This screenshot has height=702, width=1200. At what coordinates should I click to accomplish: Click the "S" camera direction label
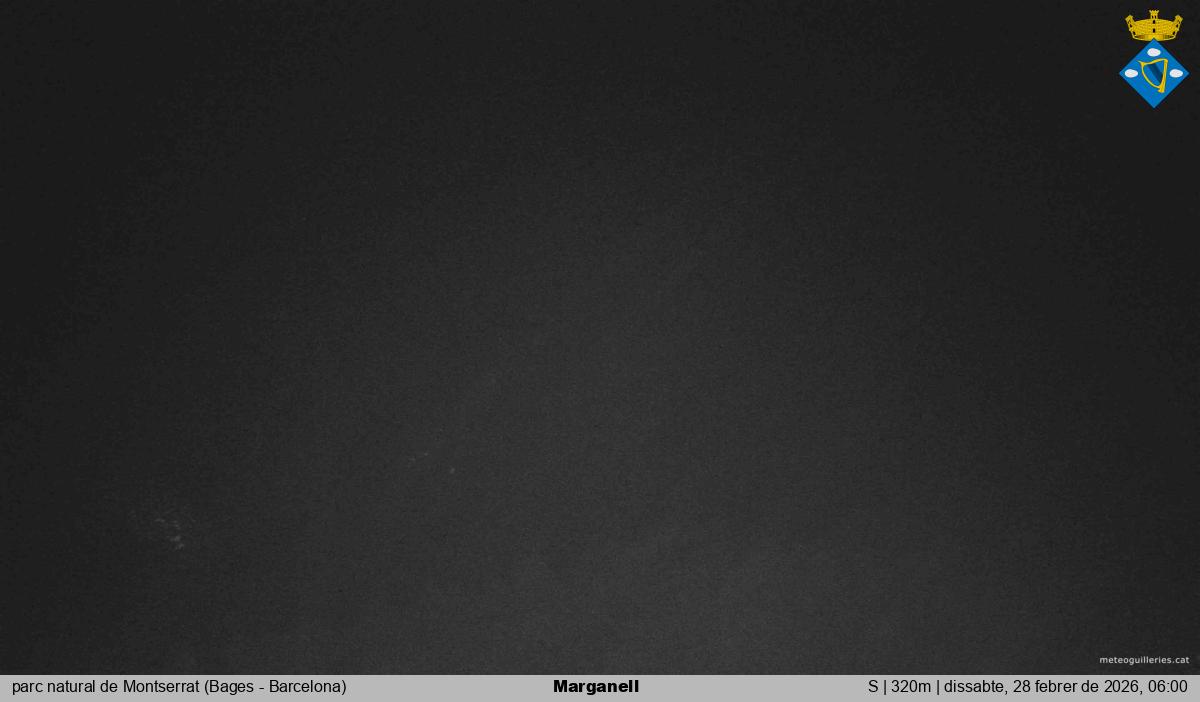(x=873, y=687)
